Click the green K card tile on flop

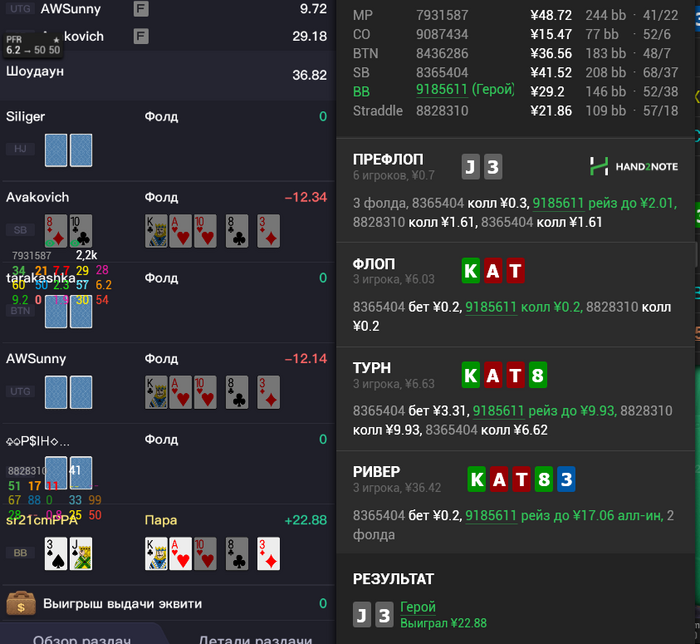[471, 270]
